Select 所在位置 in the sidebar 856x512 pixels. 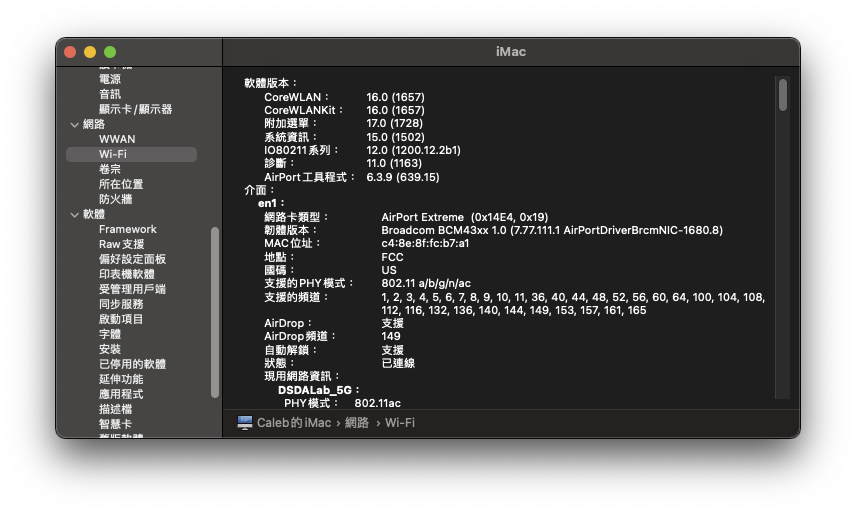(121, 184)
